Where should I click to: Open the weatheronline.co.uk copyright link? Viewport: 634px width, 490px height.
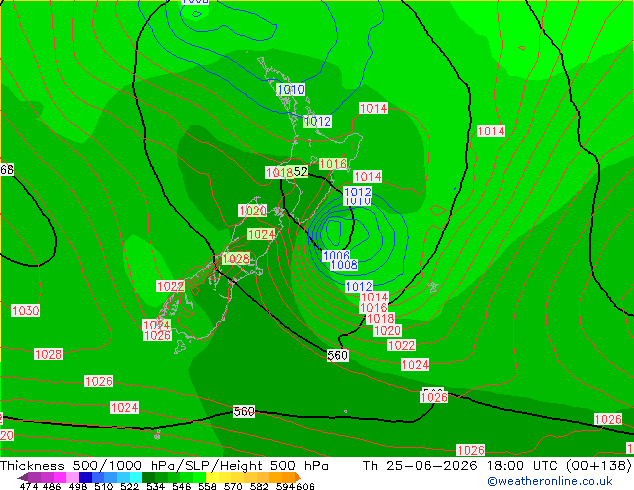(549, 481)
